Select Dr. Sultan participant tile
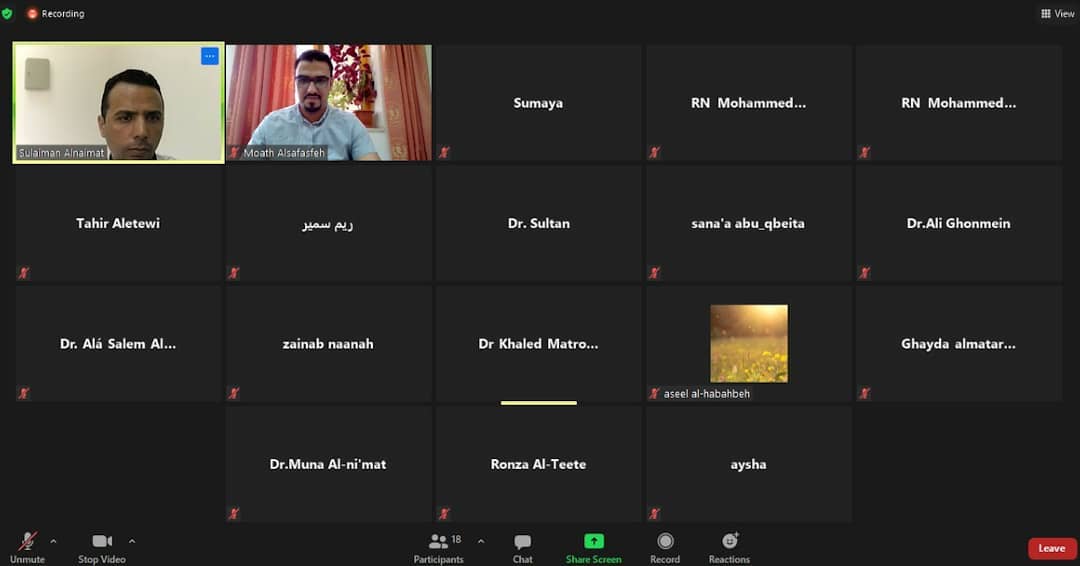This screenshot has height=566, width=1080. click(x=538, y=223)
